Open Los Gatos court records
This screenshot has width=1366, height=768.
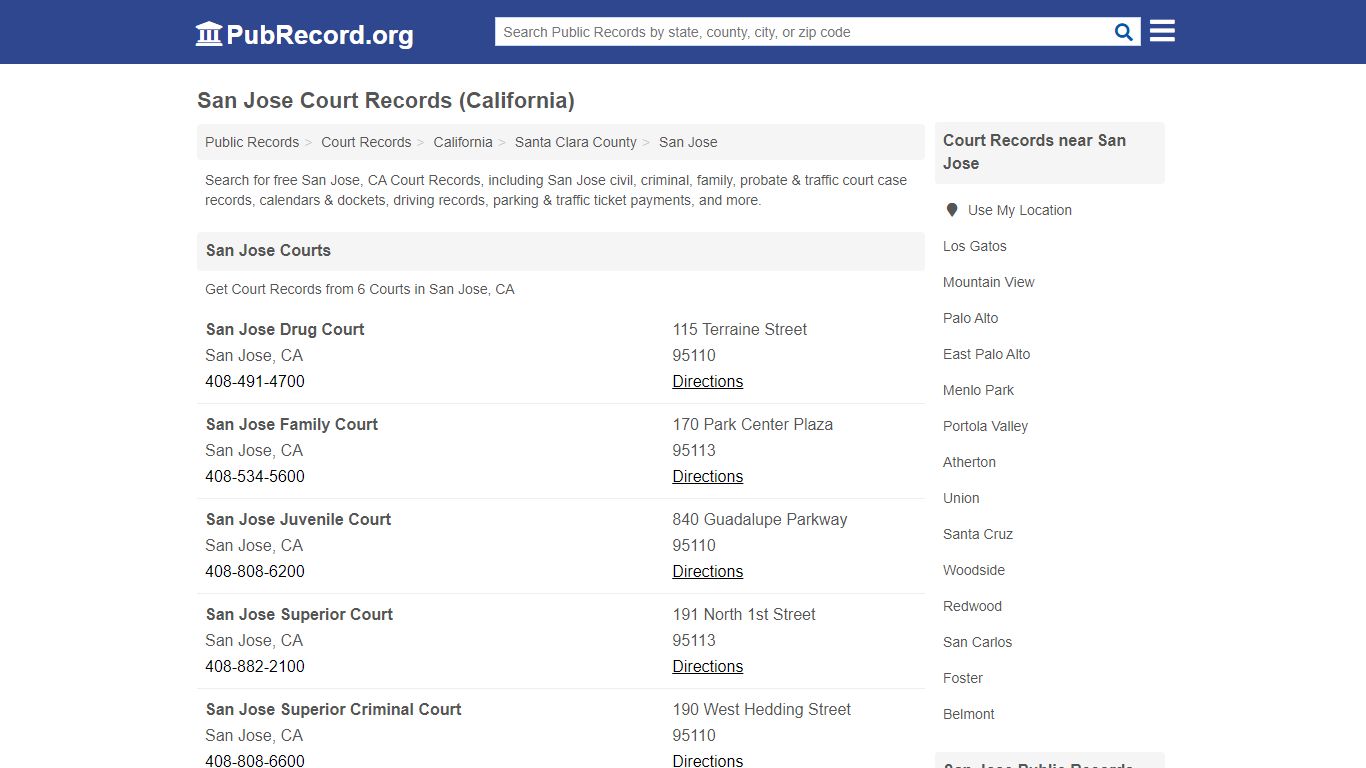click(x=975, y=246)
